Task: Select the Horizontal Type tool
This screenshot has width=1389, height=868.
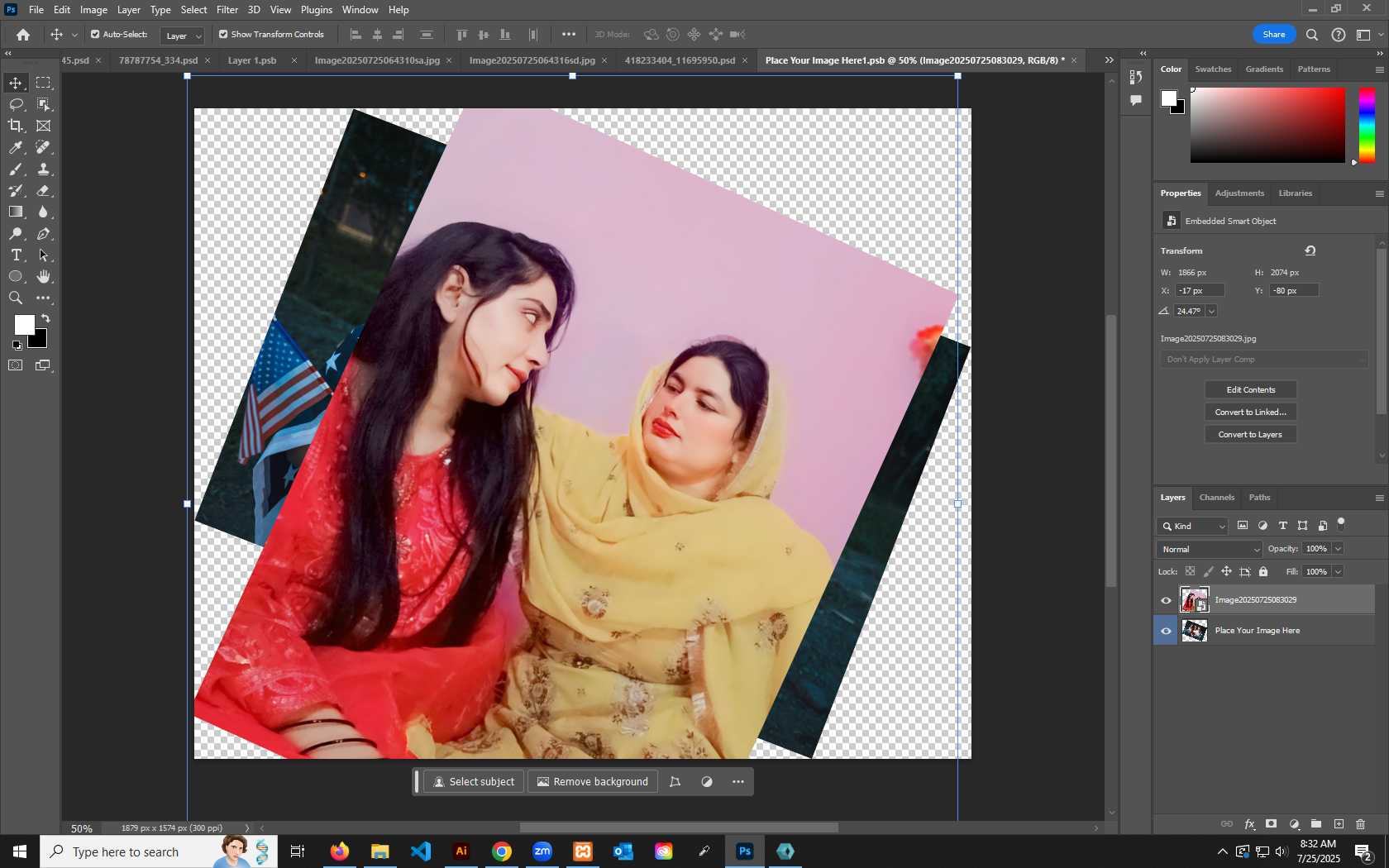Action: pyautogui.click(x=16, y=255)
